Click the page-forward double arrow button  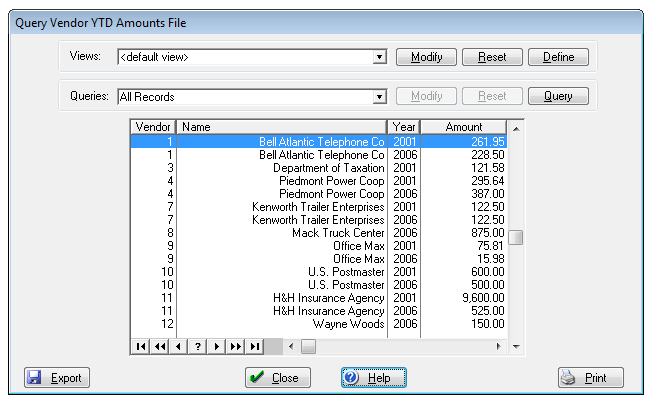235,346
